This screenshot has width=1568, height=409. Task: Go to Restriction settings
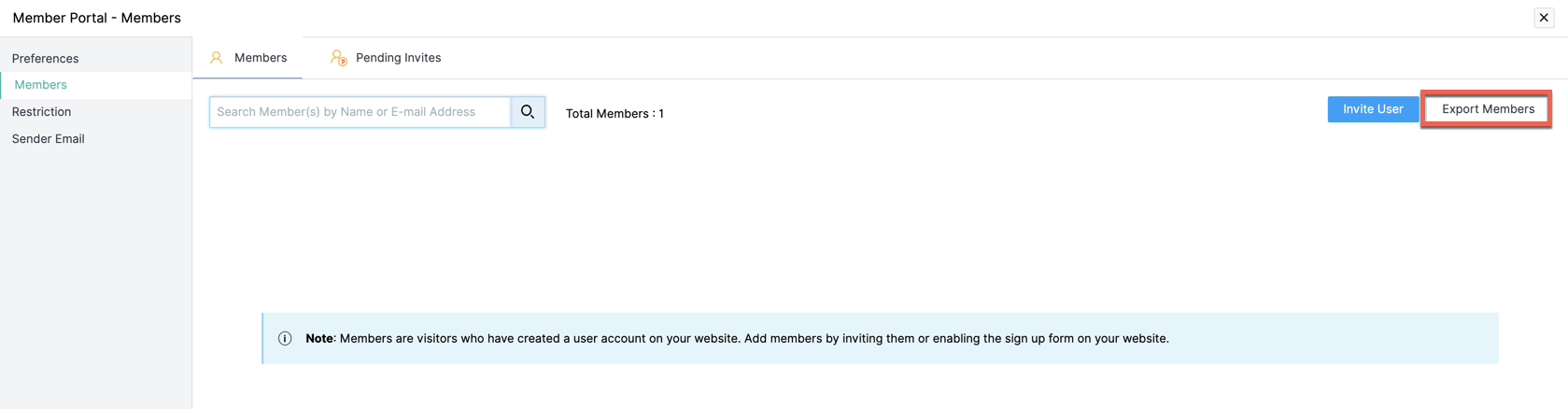tap(42, 112)
